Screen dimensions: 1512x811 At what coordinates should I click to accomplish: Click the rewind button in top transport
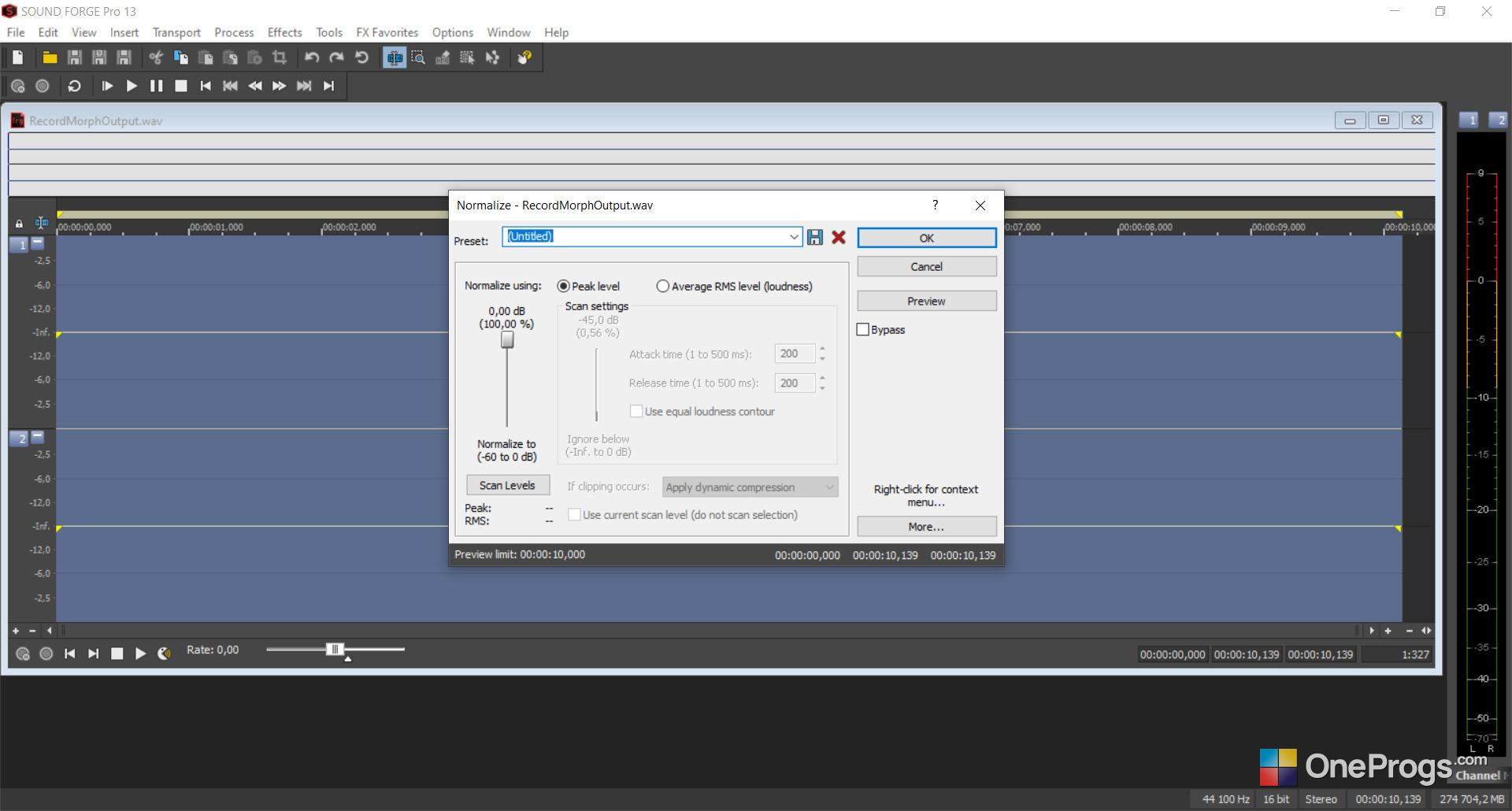[x=255, y=86]
